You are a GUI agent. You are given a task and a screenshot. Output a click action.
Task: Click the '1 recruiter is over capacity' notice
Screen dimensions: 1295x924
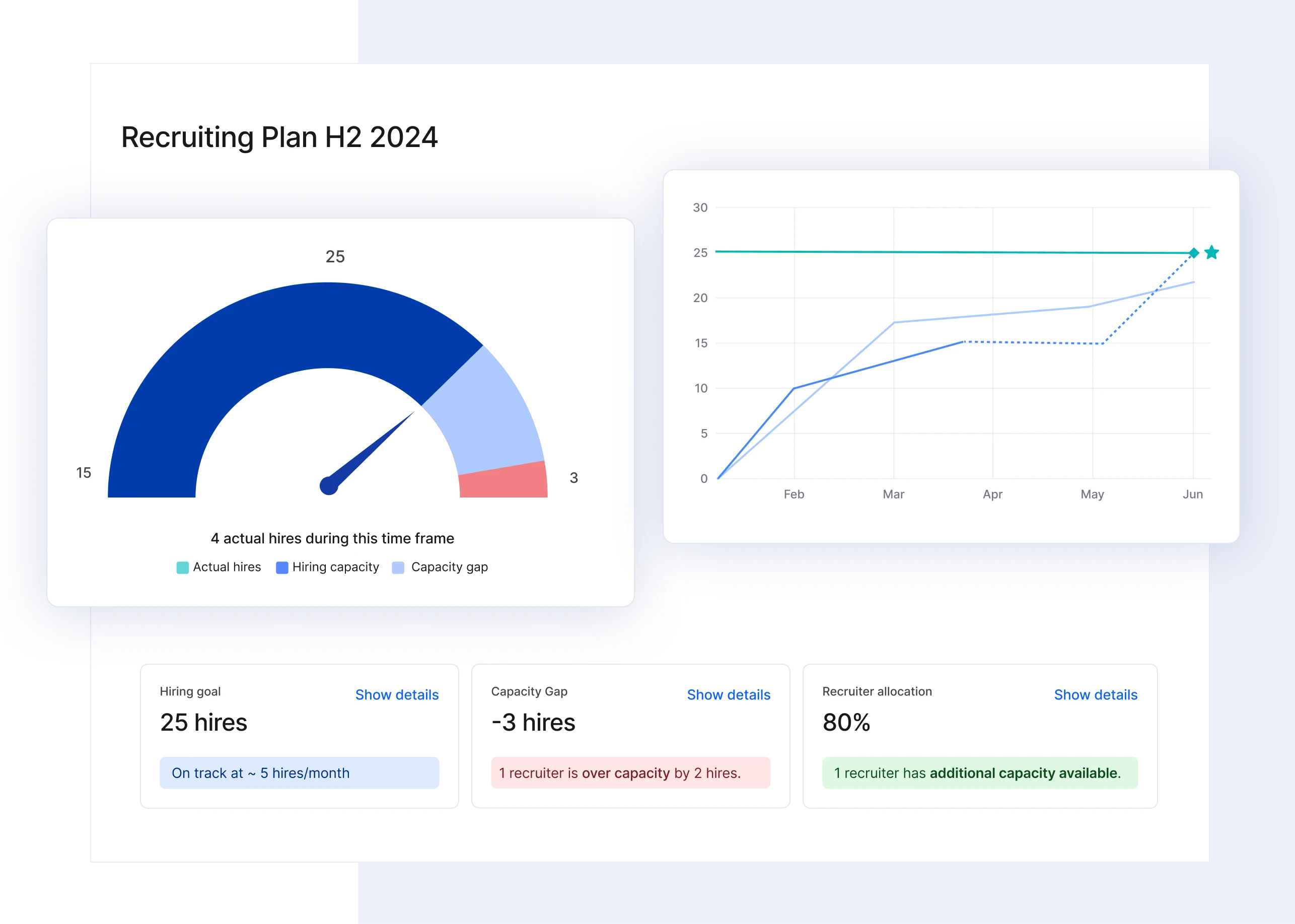(x=630, y=772)
